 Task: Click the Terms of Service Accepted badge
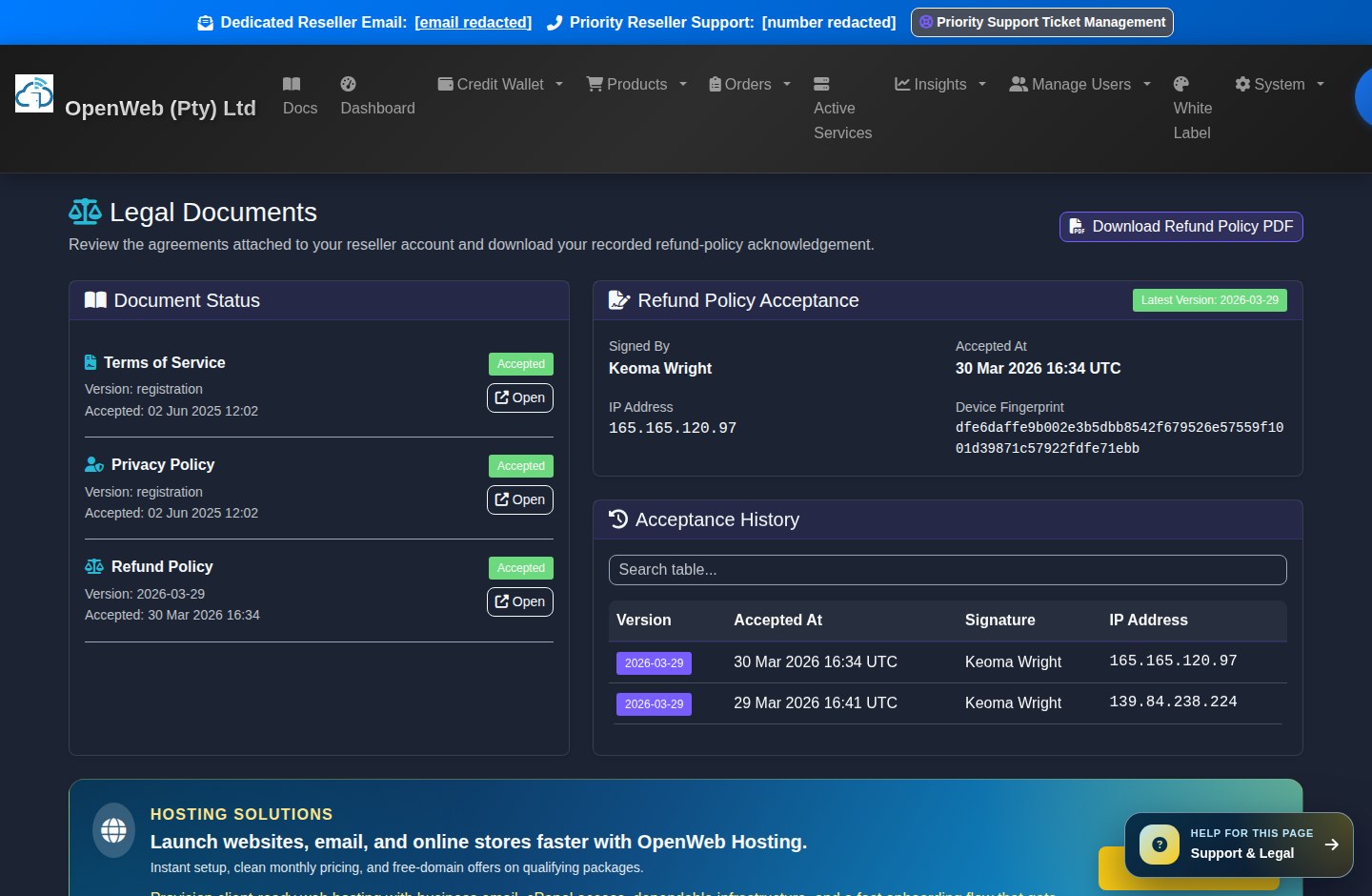[521, 364]
